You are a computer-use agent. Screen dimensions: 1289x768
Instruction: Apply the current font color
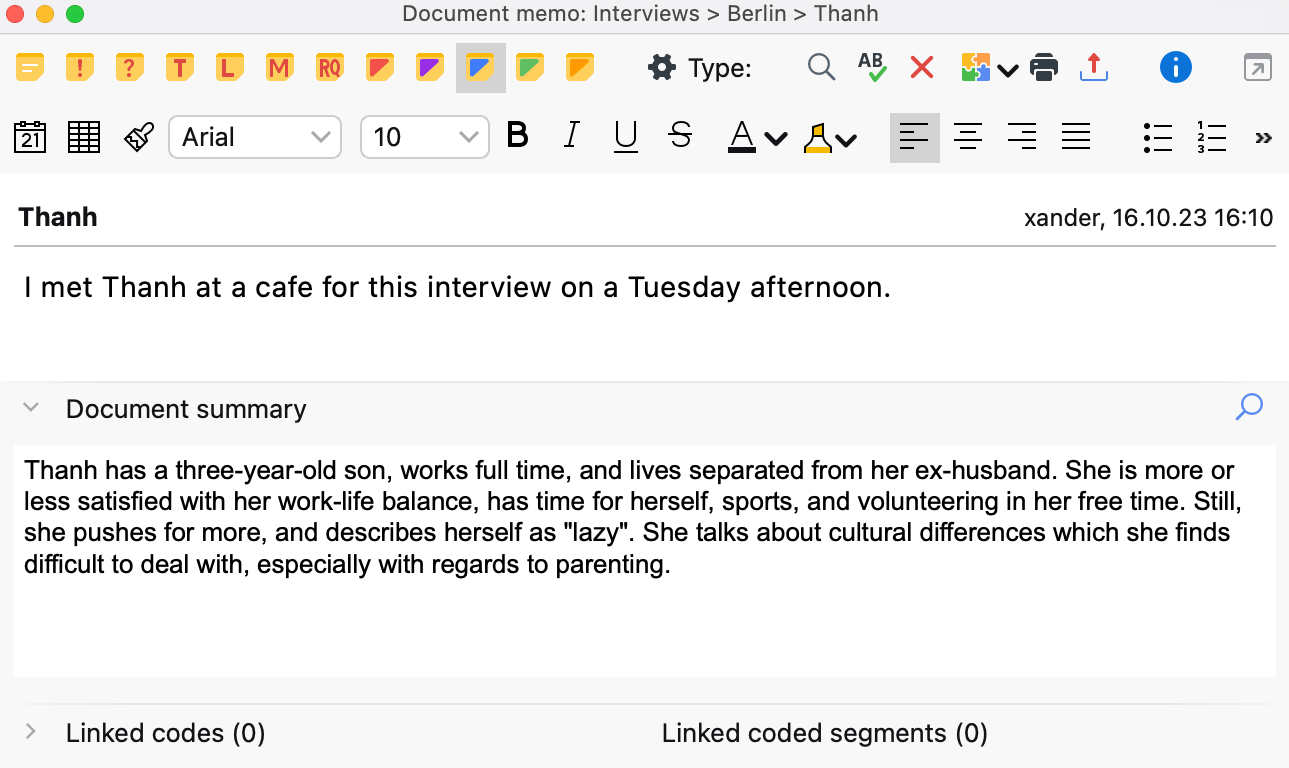(741, 137)
